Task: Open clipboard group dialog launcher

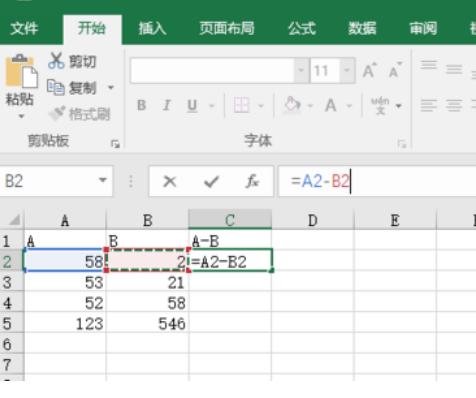Action: pyautogui.click(x=115, y=144)
